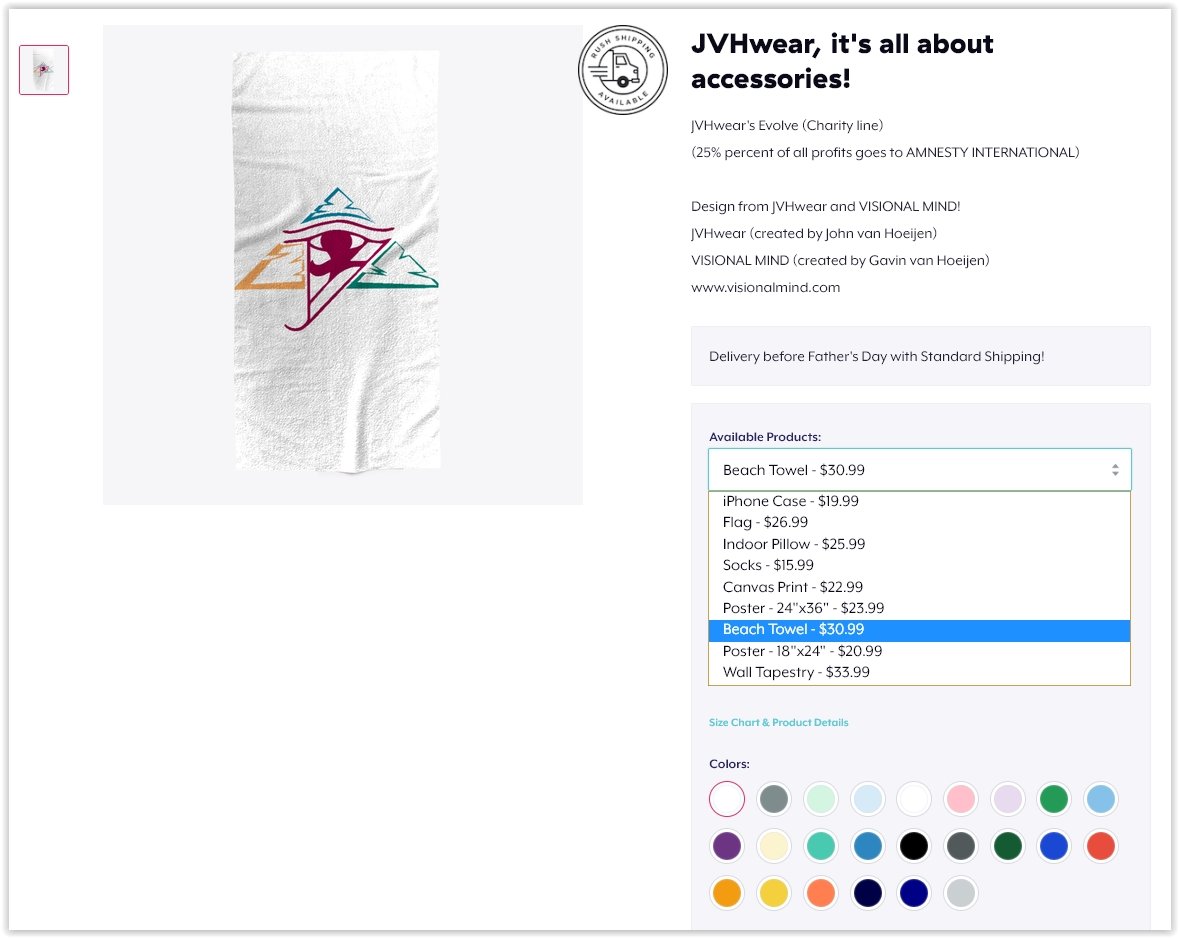Pick the purple color swatch
Image resolution: width=1179 pixels, height=938 pixels.
tap(727, 846)
